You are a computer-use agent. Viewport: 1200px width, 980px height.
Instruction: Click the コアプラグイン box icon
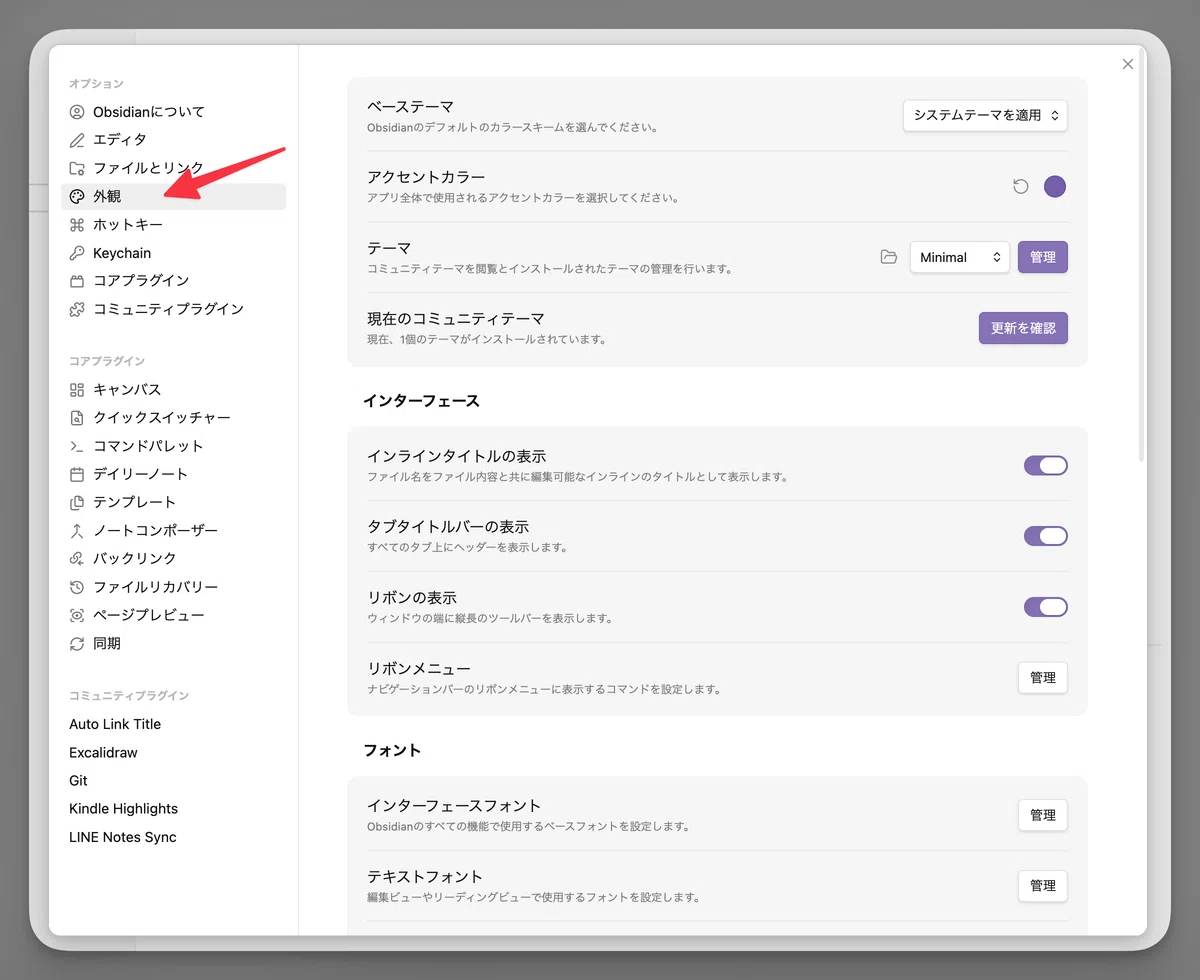coord(77,281)
